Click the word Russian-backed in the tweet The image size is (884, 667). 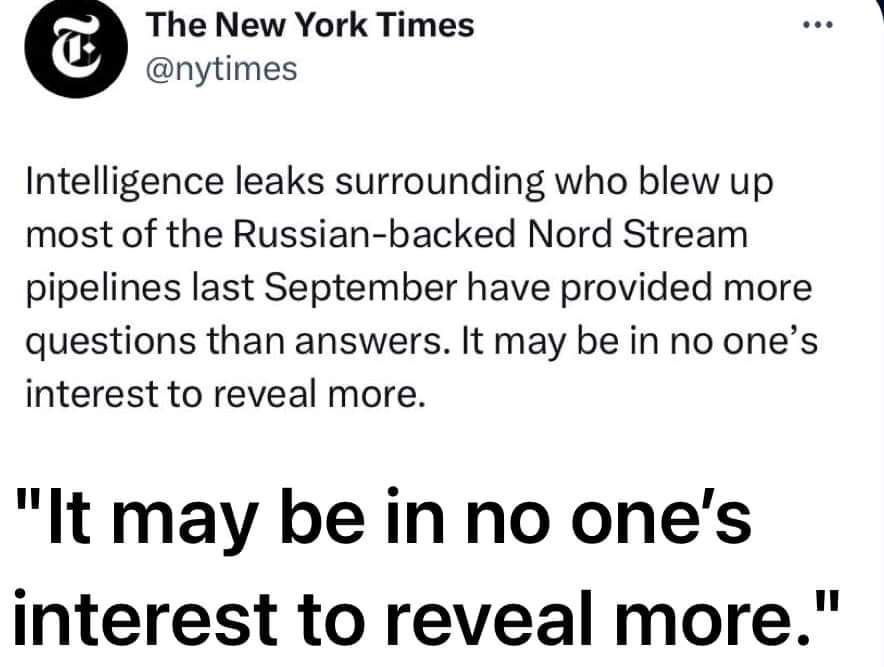click(374, 233)
